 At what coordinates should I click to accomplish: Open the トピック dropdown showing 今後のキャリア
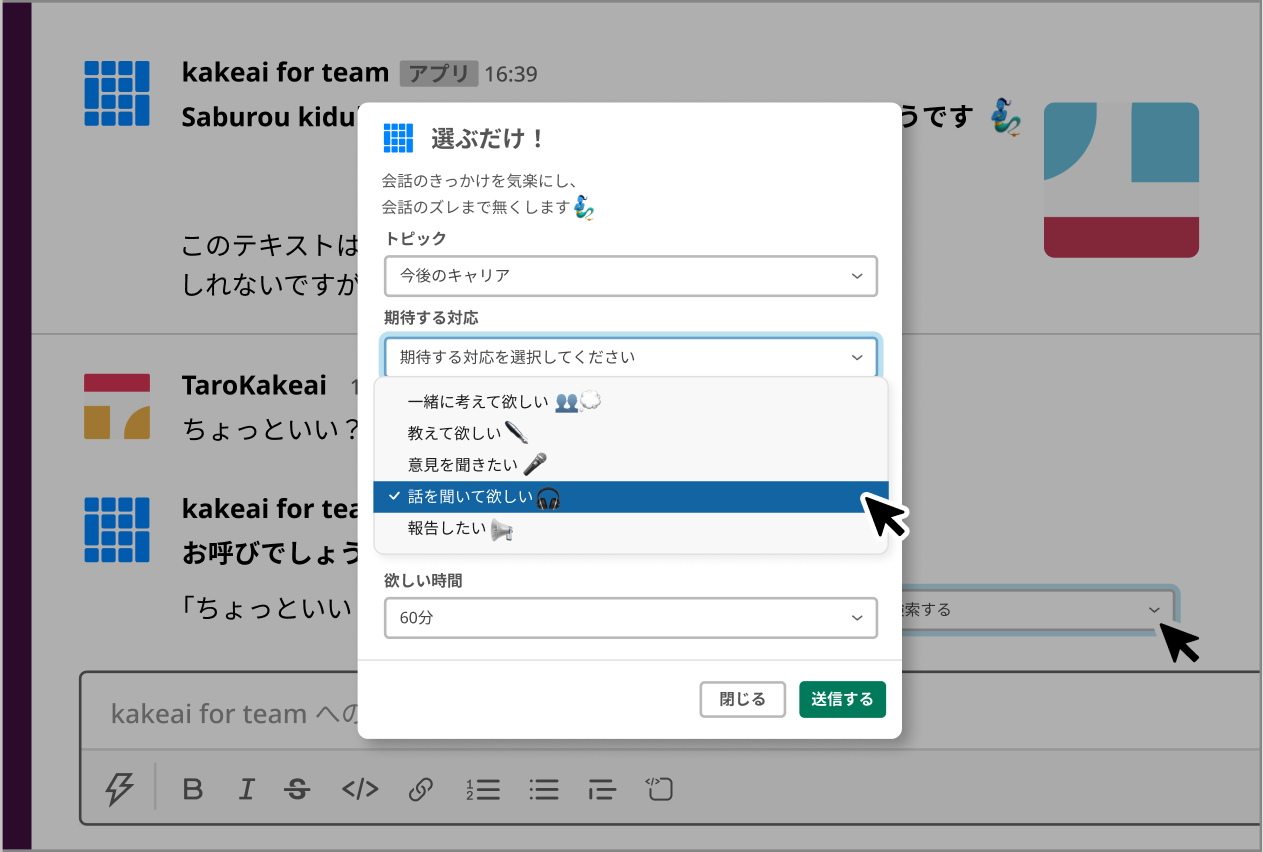pyautogui.click(x=631, y=276)
